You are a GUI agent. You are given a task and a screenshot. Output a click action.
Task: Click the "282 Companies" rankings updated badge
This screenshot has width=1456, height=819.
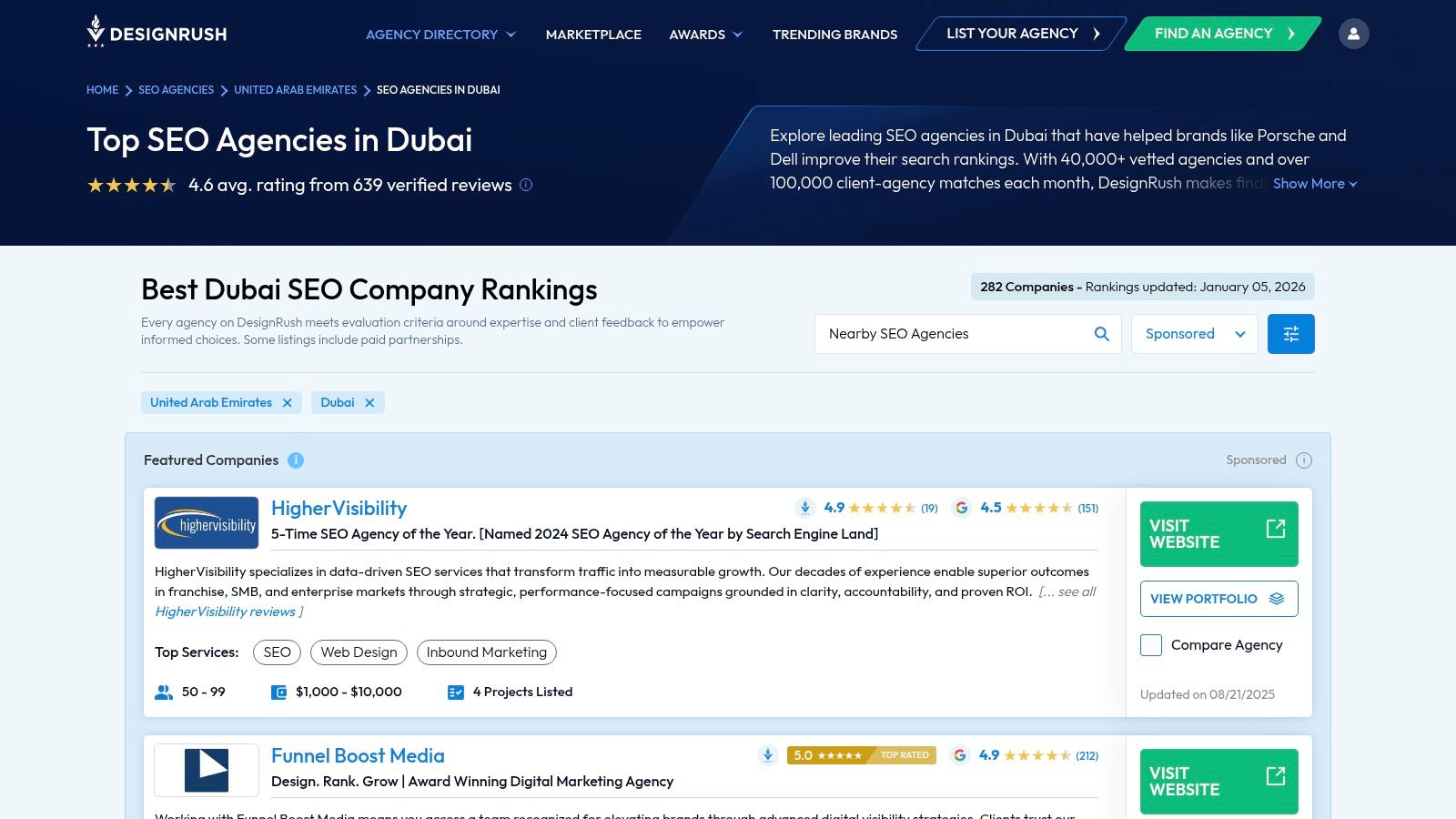[1143, 287]
